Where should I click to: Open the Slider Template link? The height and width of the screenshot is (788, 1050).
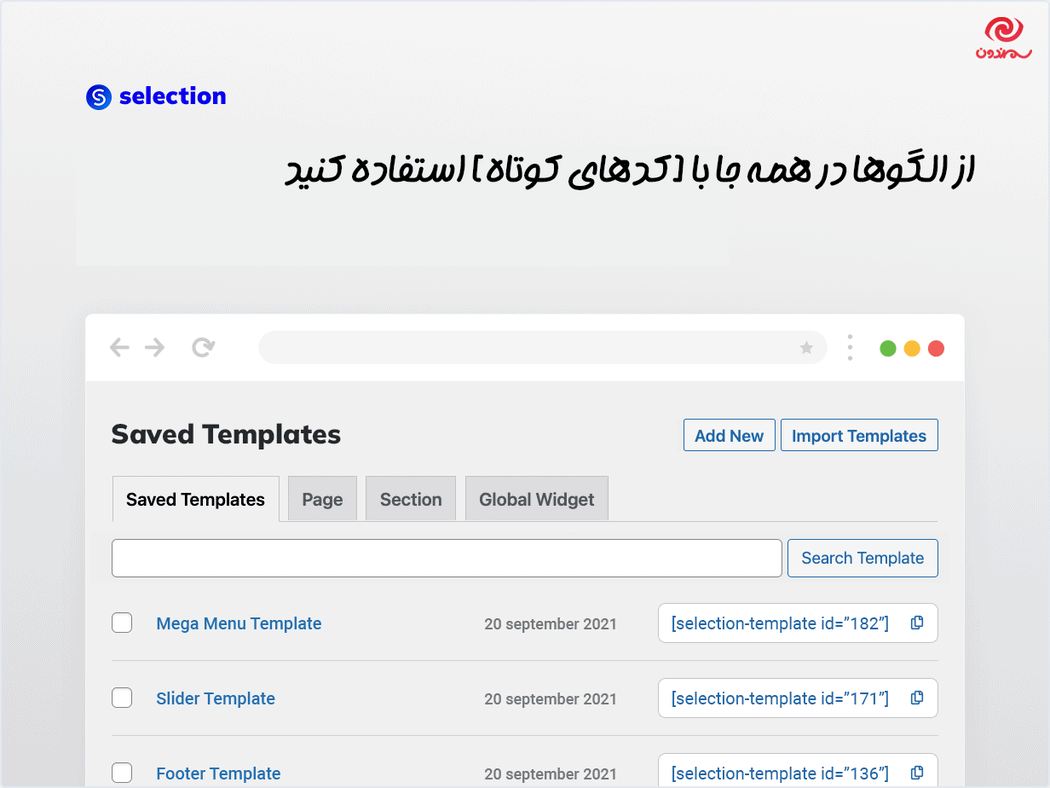[216, 698]
